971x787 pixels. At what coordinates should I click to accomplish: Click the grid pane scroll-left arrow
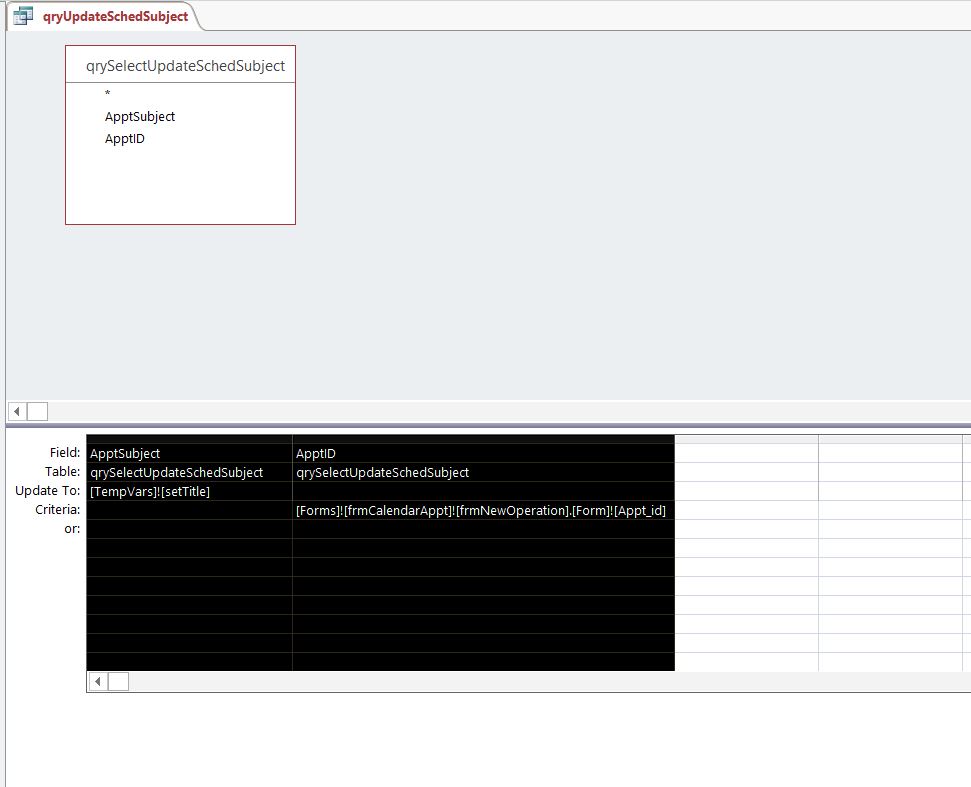pos(98,681)
